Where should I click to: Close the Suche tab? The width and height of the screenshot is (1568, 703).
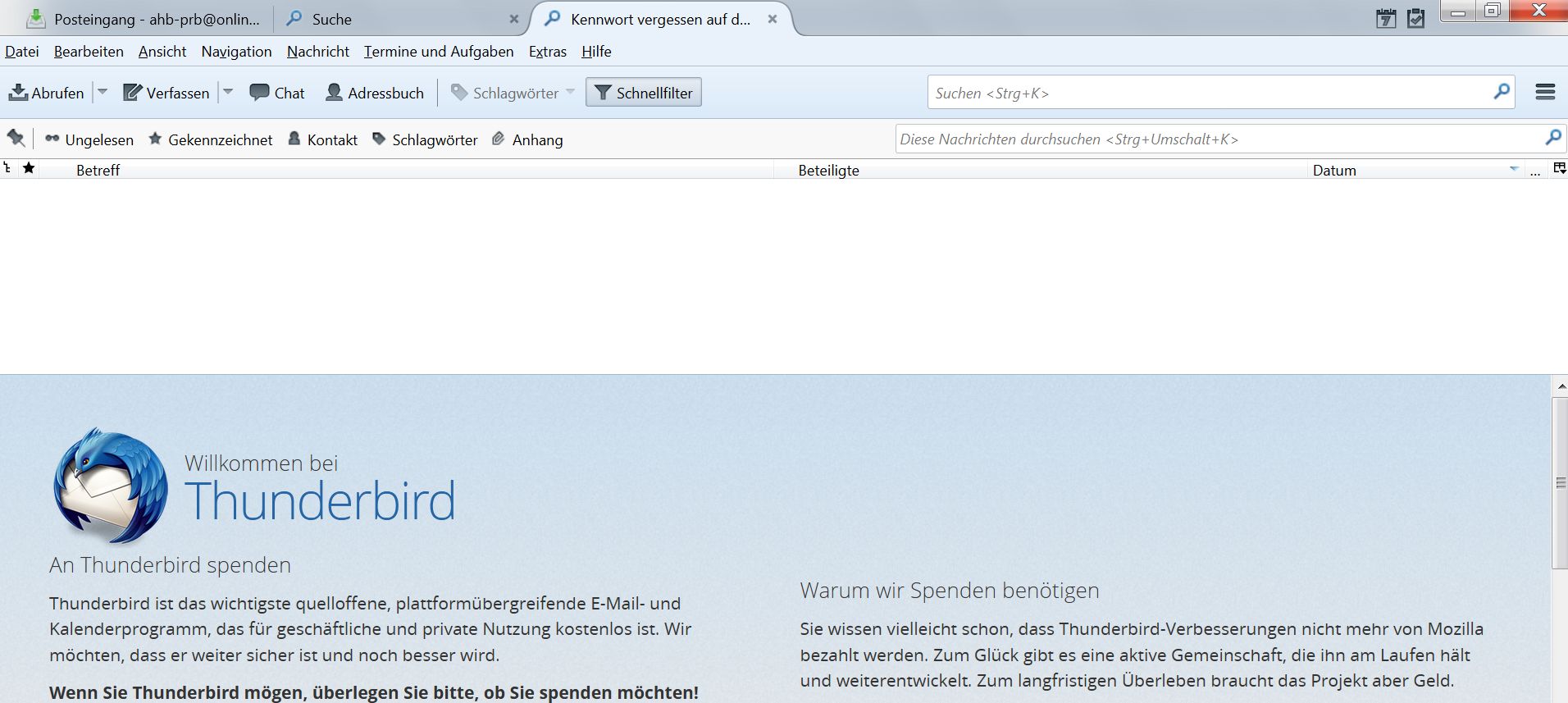coord(514,19)
